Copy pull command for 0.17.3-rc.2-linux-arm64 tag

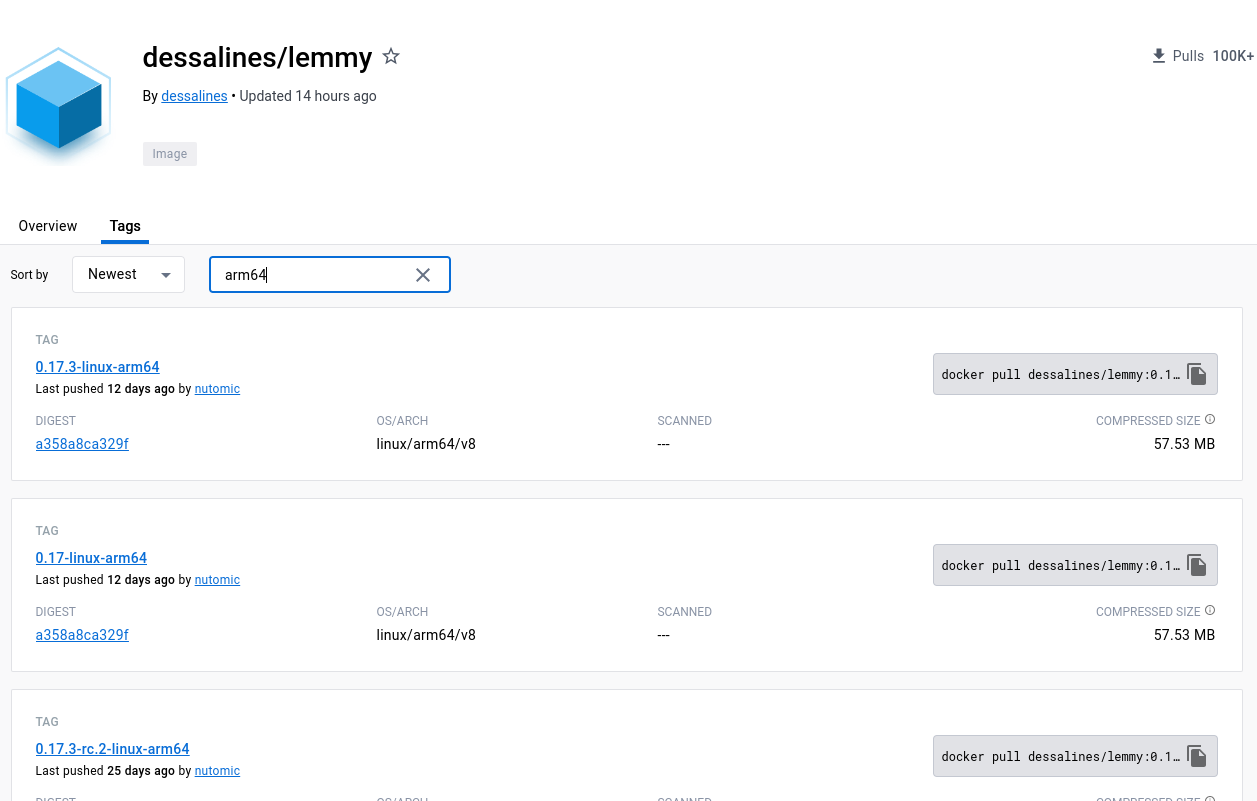(x=1197, y=757)
